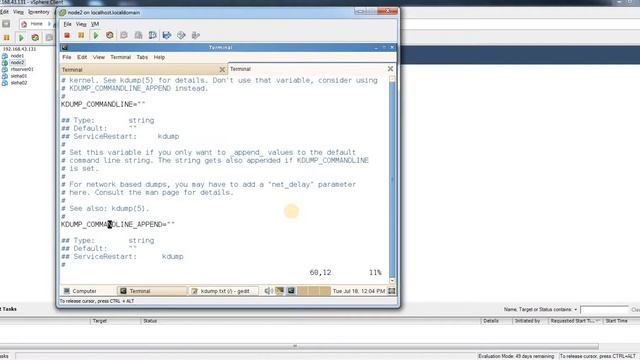Select rhserver01 in vSphere inventory tree
640x360 pixels.
click(22, 69)
